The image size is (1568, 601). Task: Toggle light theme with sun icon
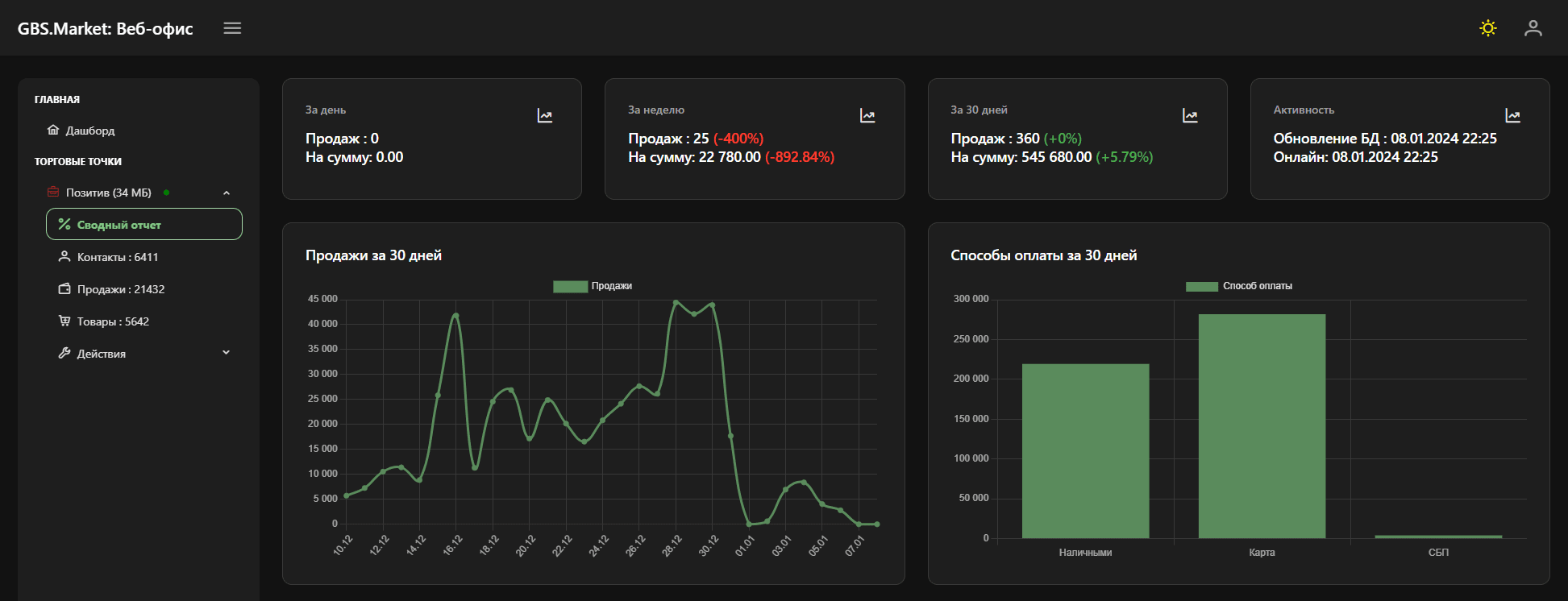click(1487, 28)
